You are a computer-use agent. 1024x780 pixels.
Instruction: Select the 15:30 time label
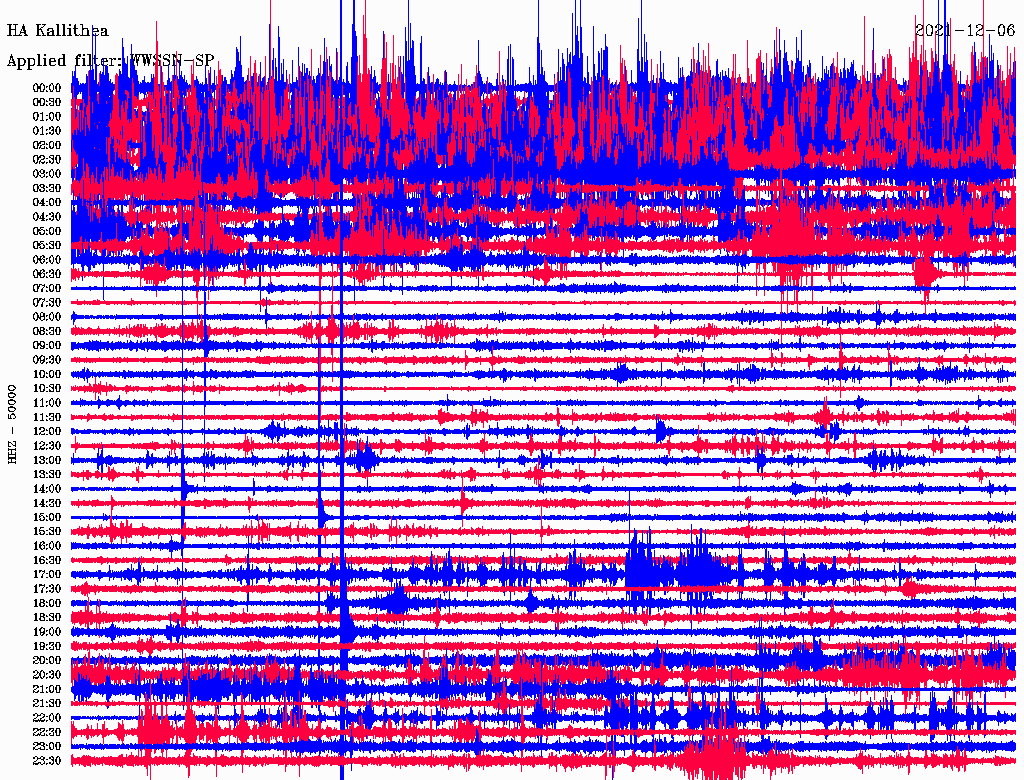tap(47, 532)
